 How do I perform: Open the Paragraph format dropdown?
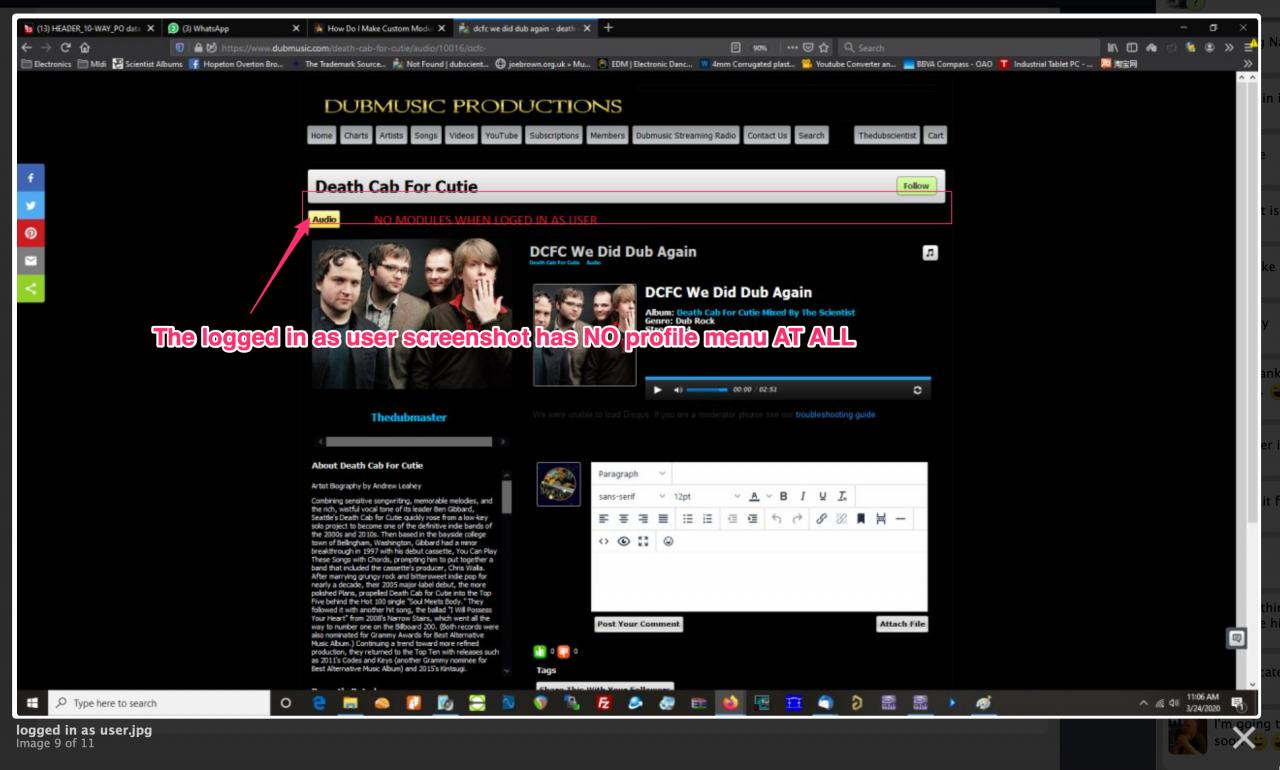(x=632, y=473)
